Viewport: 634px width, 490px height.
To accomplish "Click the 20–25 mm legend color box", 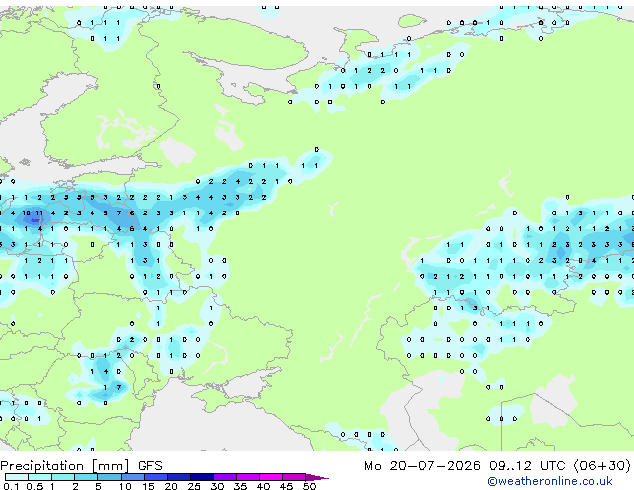I will [x=179, y=477].
